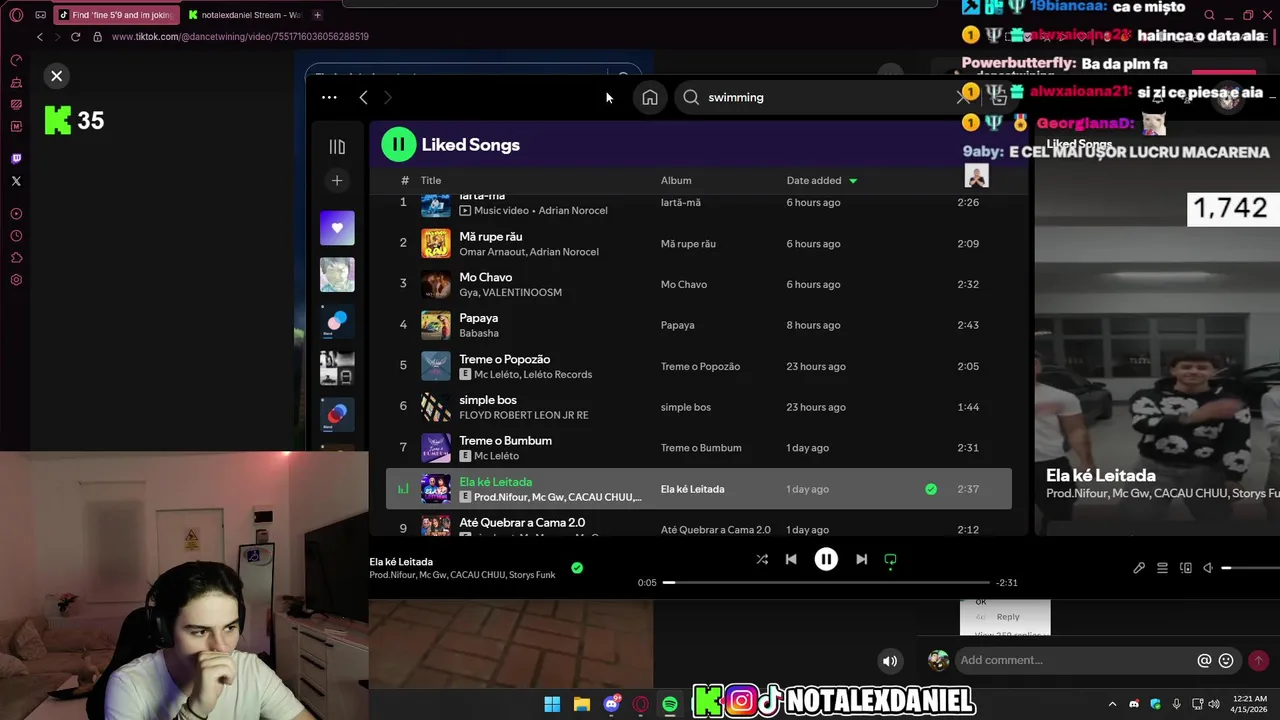Open Your Library in the Spotify sidebar

pyautogui.click(x=337, y=147)
